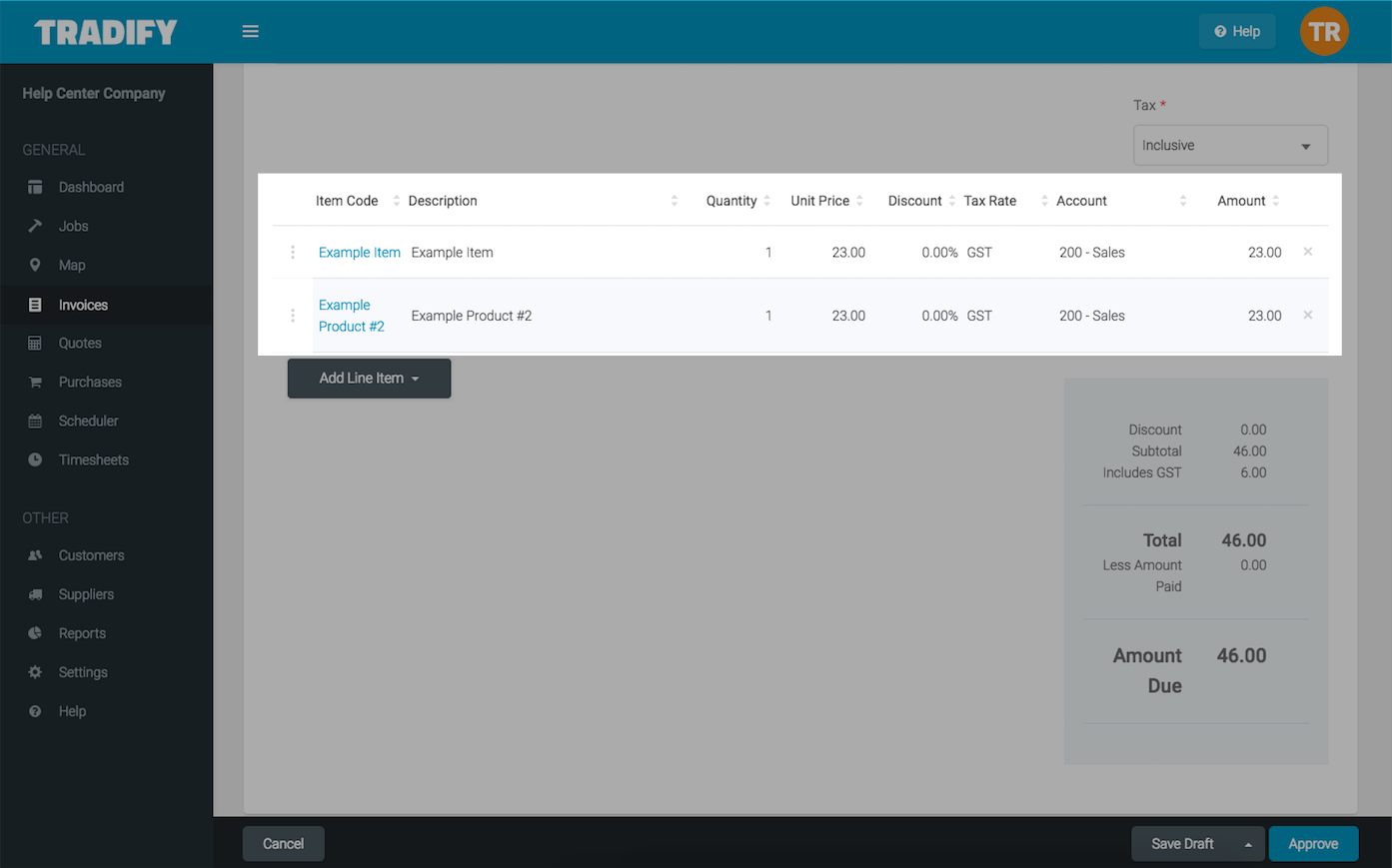Click the Example Item description cell
The height and width of the screenshot is (868, 1392).
pos(452,253)
